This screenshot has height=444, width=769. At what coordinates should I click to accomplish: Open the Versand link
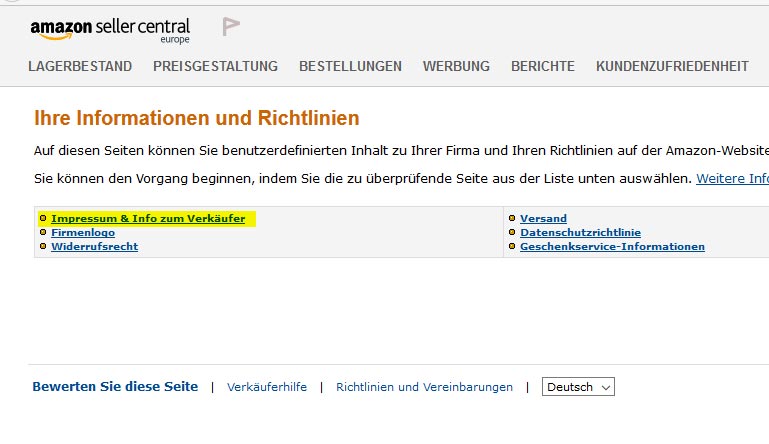click(x=543, y=218)
